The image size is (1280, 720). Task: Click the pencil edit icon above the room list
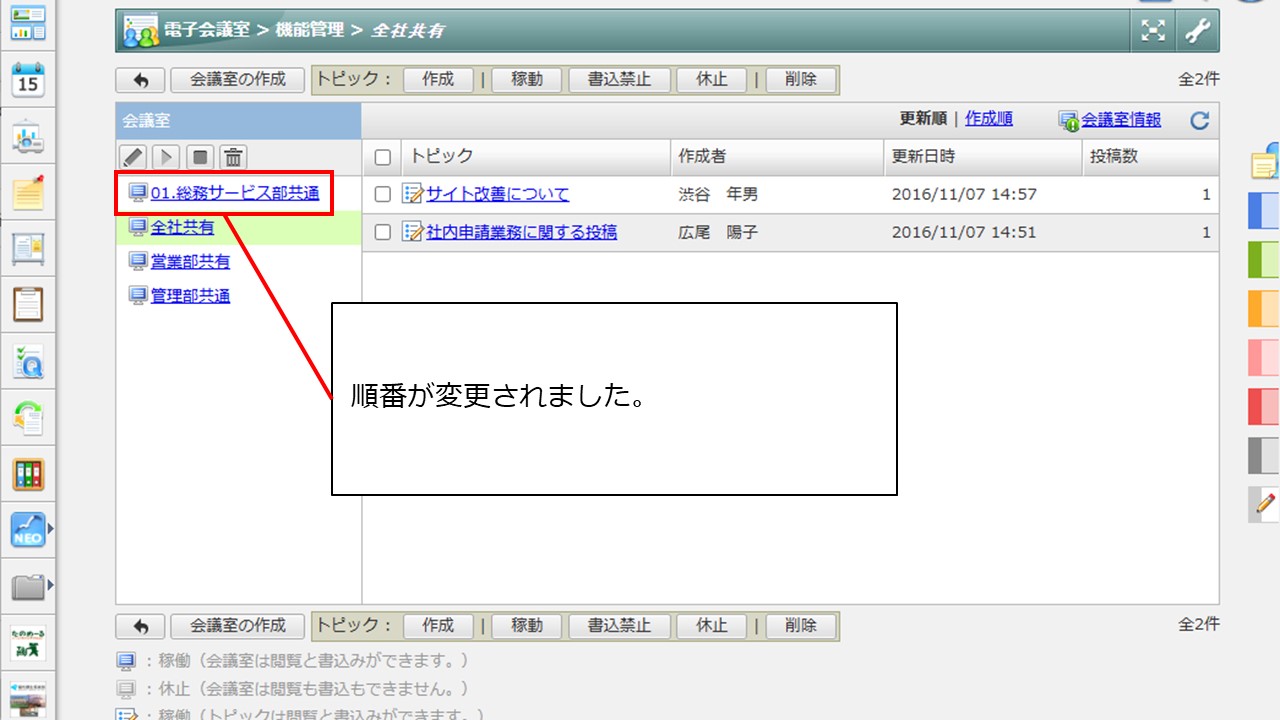pyautogui.click(x=134, y=157)
